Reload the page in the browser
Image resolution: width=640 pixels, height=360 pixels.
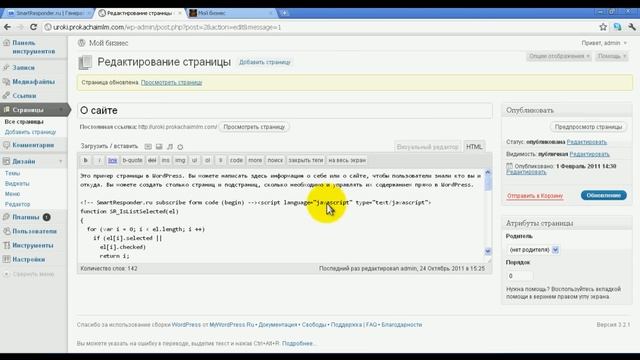tap(33, 27)
